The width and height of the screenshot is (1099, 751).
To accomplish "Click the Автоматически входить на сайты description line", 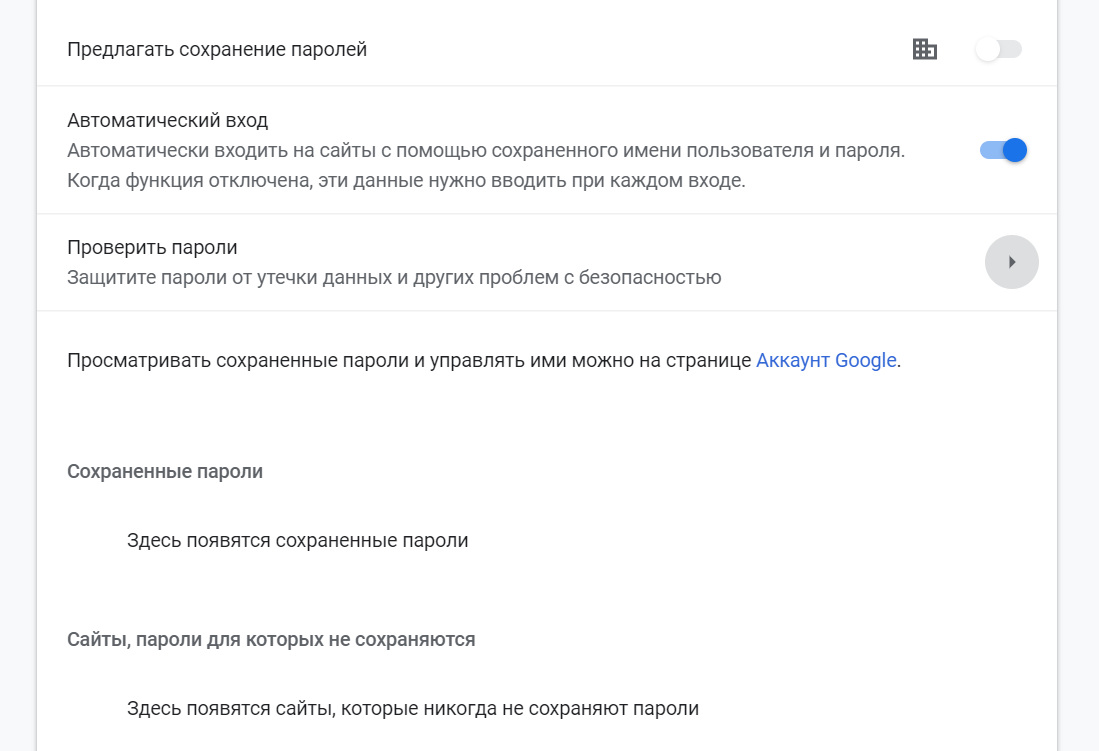I will [485, 151].
